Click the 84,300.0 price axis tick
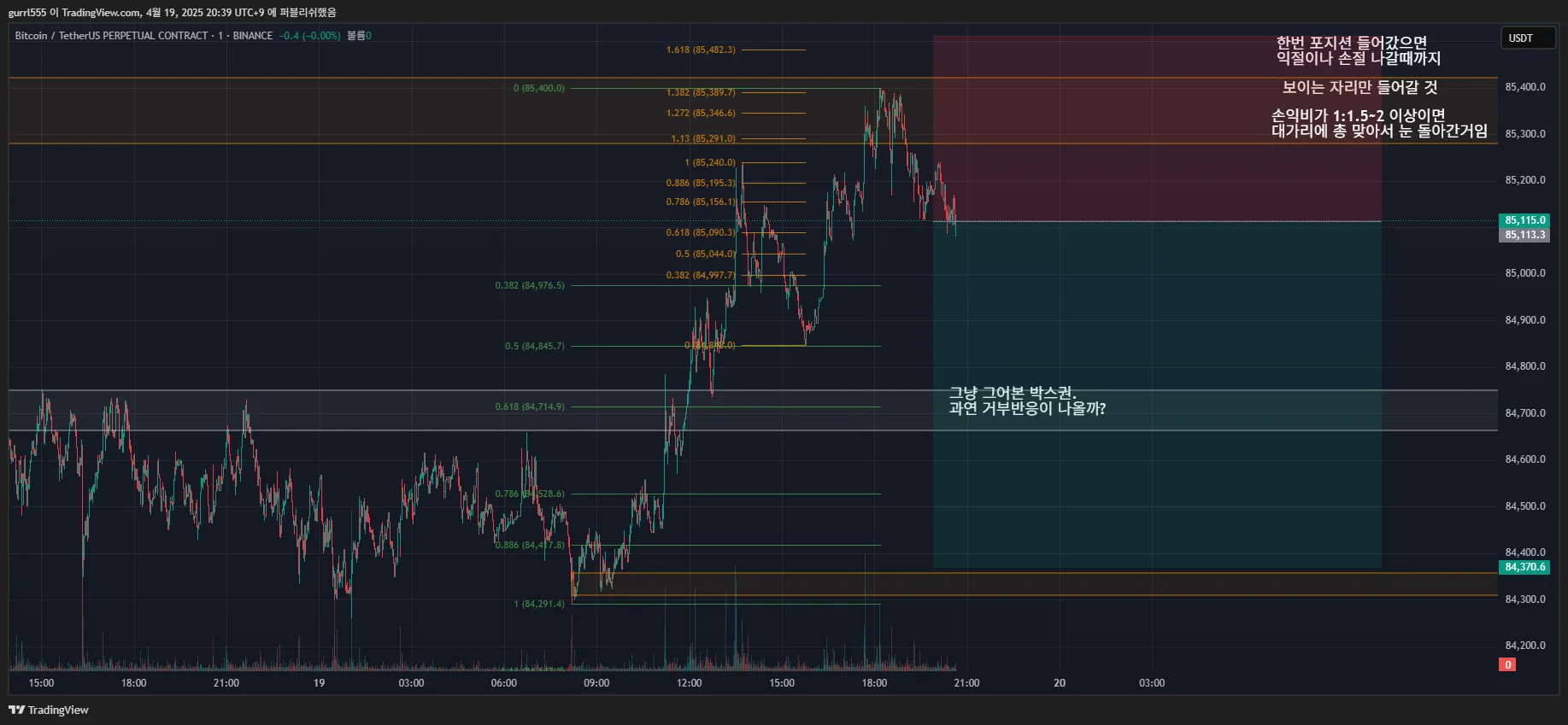This screenshot has width=1568, height=725. click(1525, 599)
